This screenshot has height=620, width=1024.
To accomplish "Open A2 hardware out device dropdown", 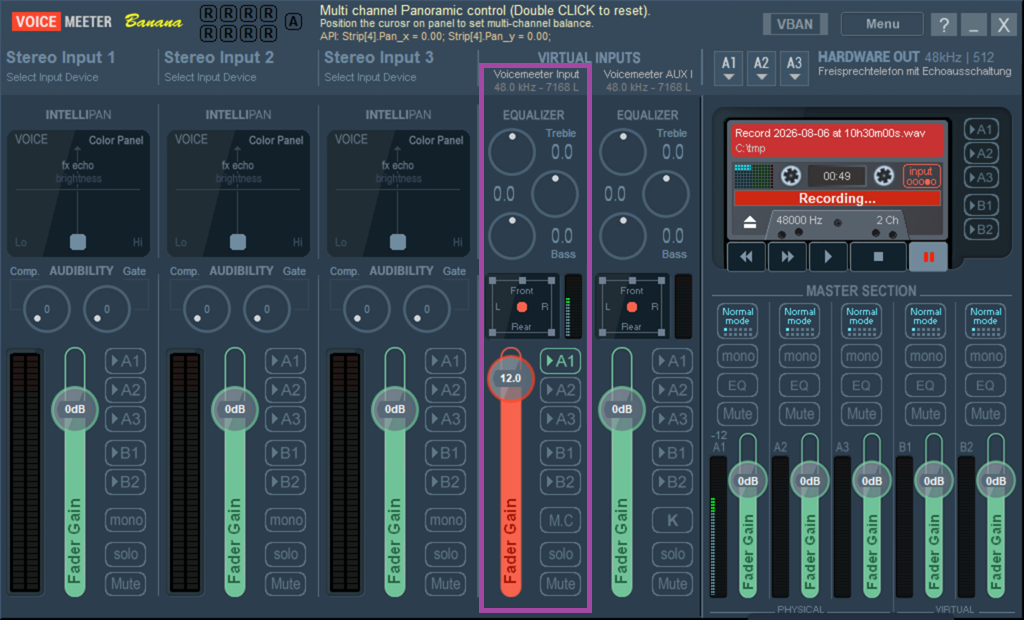I will coord(761,68).
